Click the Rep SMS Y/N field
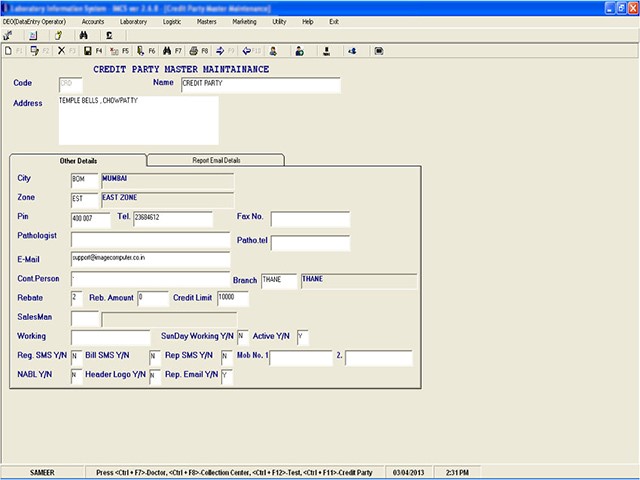The width and height of the screenshot is (640, 480). [x=227, y=357]
